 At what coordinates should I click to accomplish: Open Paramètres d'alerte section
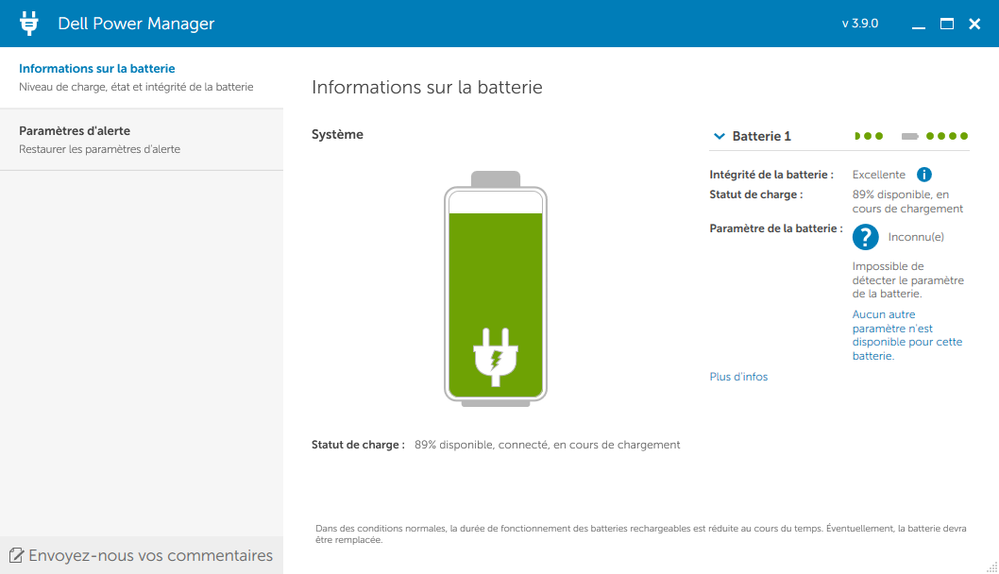tap(141, 140)
